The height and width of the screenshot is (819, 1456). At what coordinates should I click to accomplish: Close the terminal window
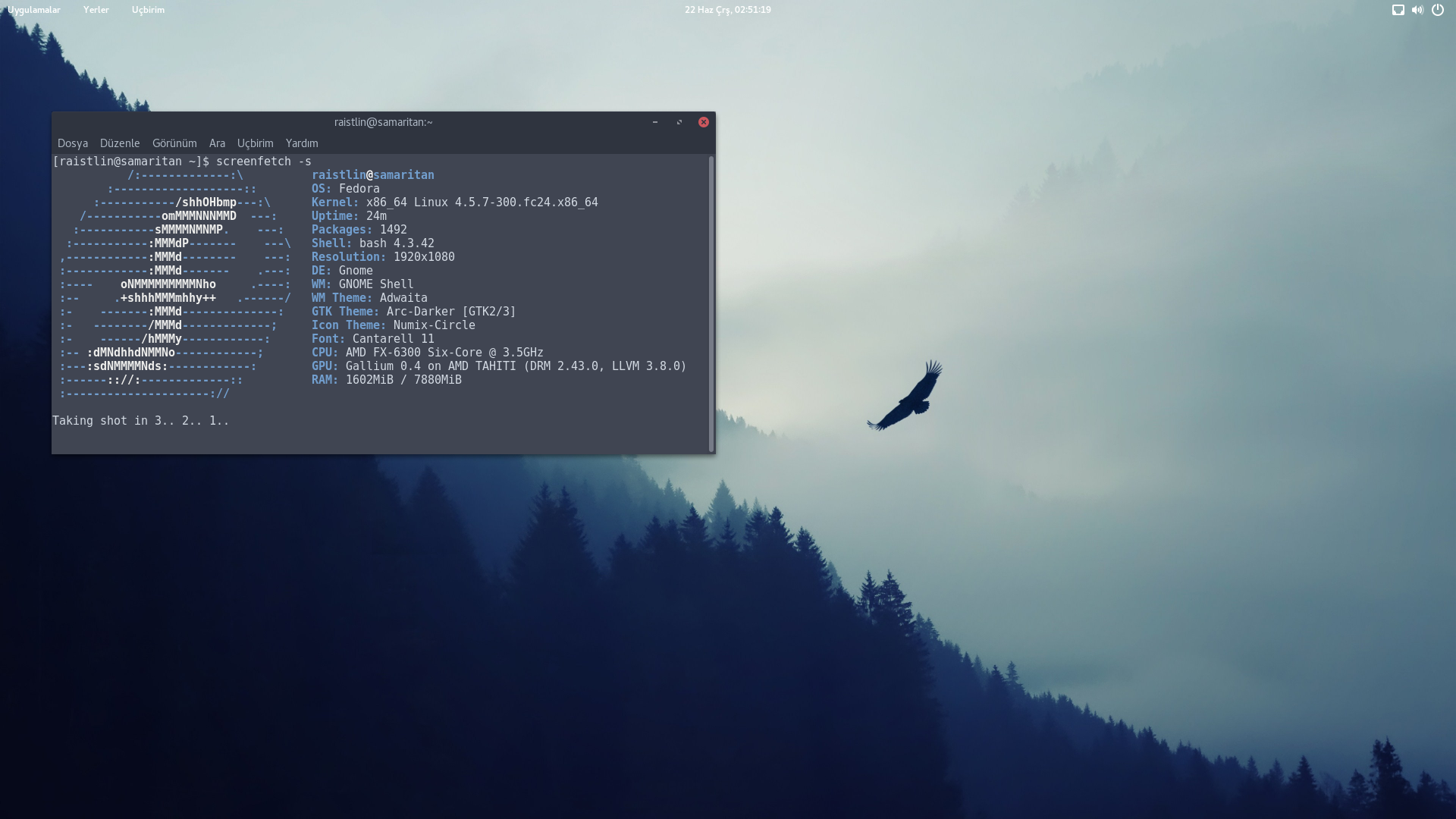(x=704, y=122)
